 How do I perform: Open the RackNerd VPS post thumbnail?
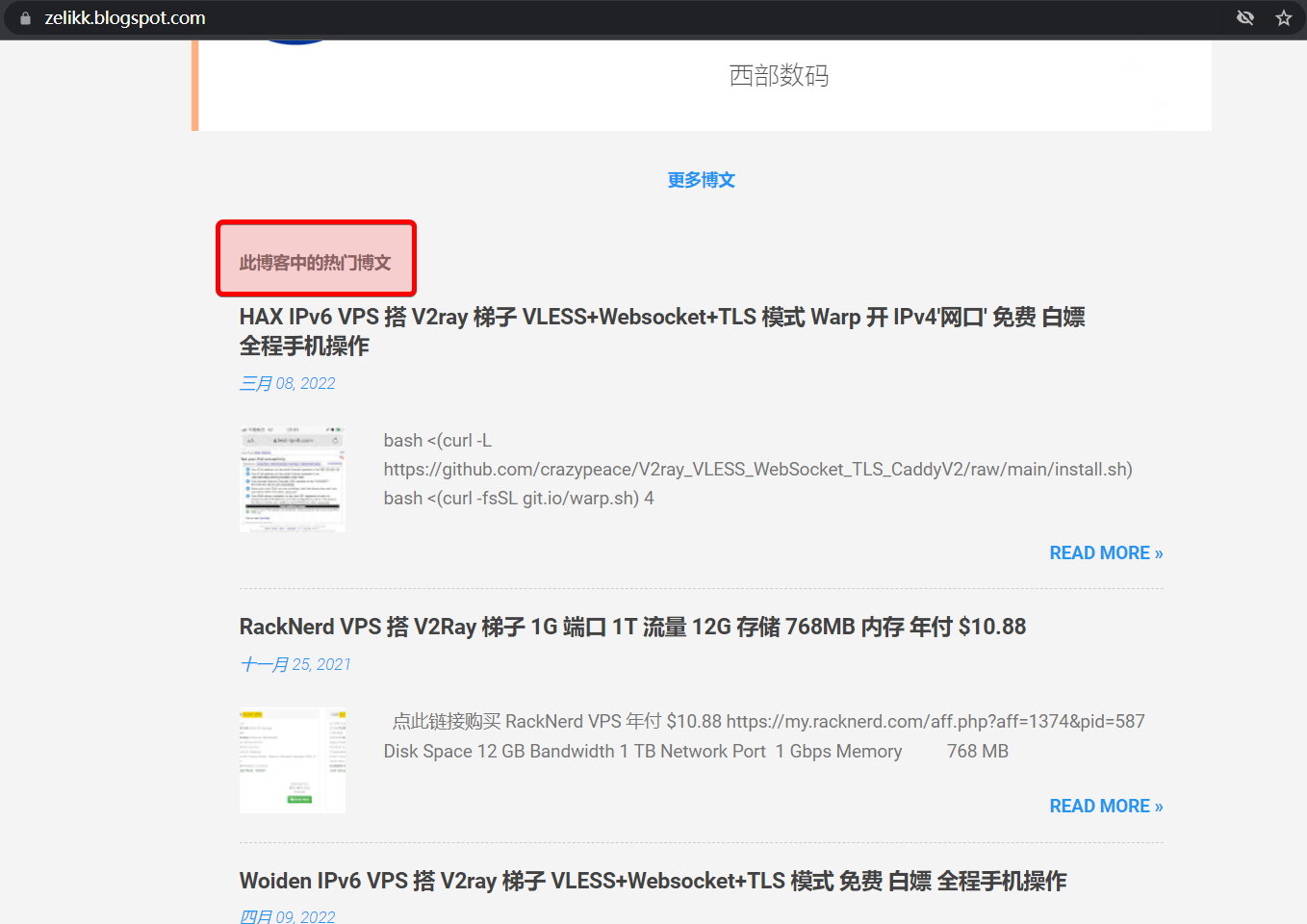tap(292, 759)
